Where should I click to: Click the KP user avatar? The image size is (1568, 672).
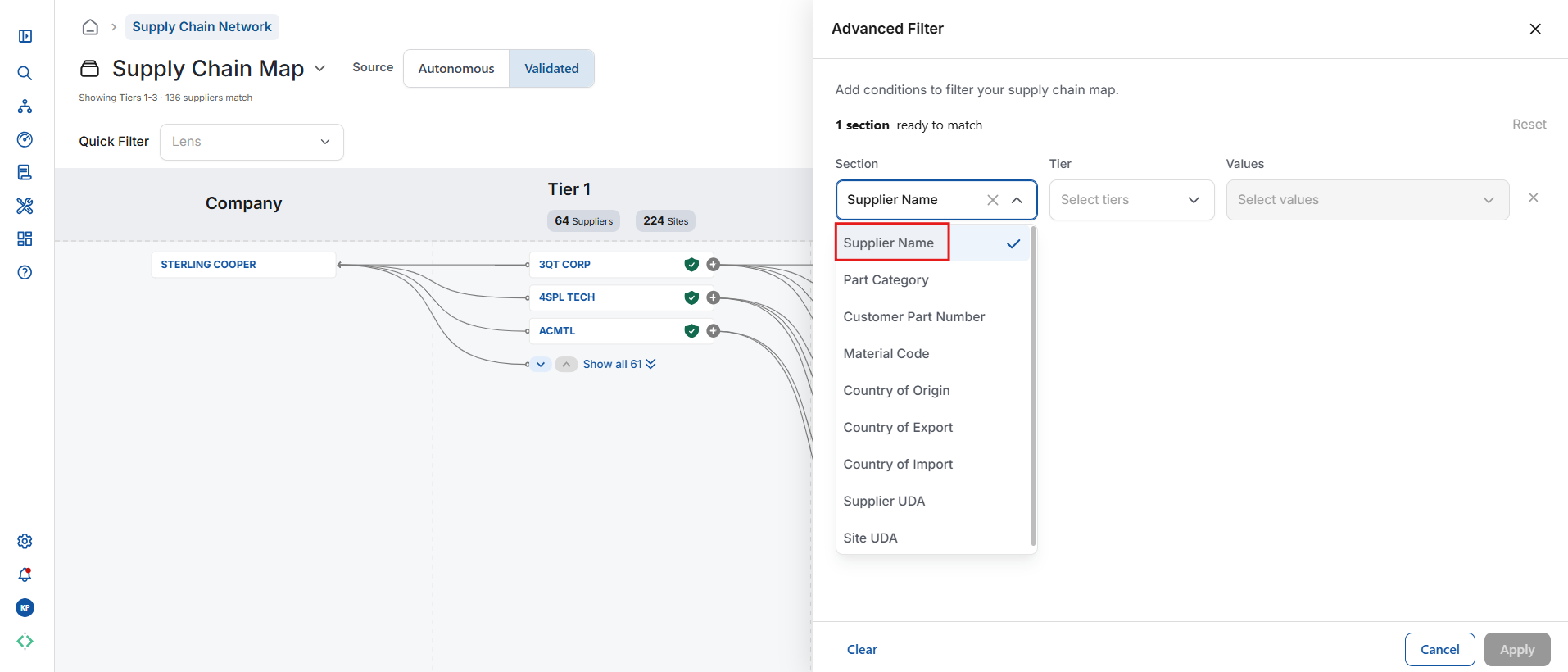pyautogui.click(x=25, y=607)
